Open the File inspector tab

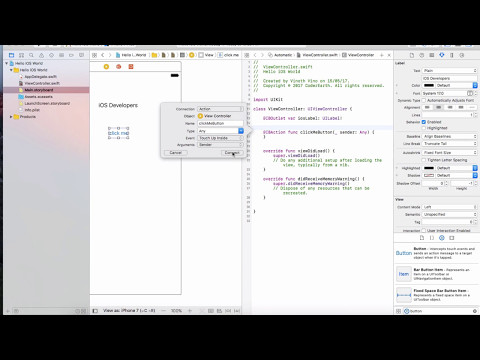412,55
